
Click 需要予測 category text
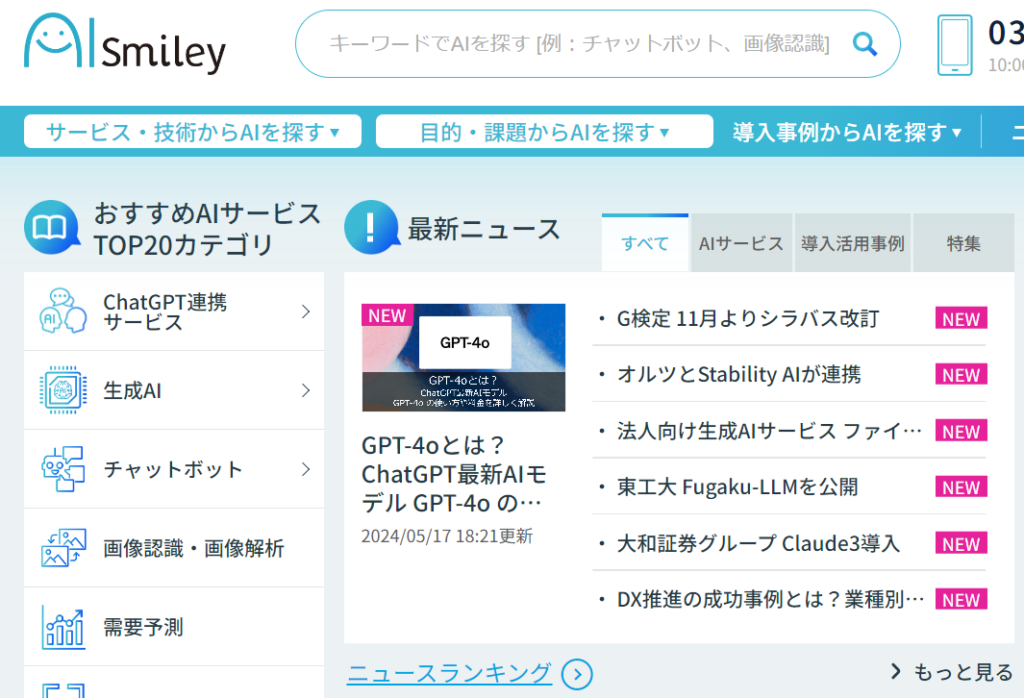(x=143, y=627)
